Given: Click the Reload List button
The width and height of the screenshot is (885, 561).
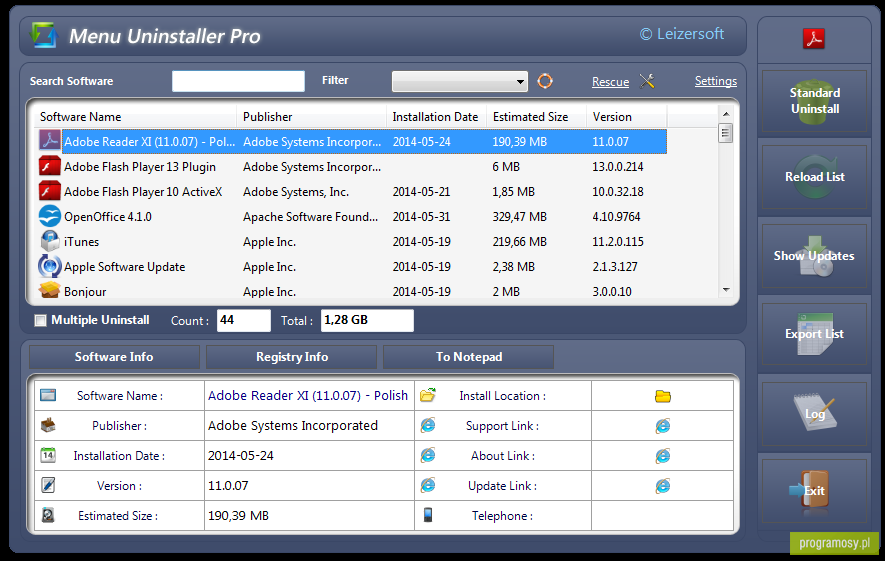Looking at the screenshot, I should pos(814,177).
